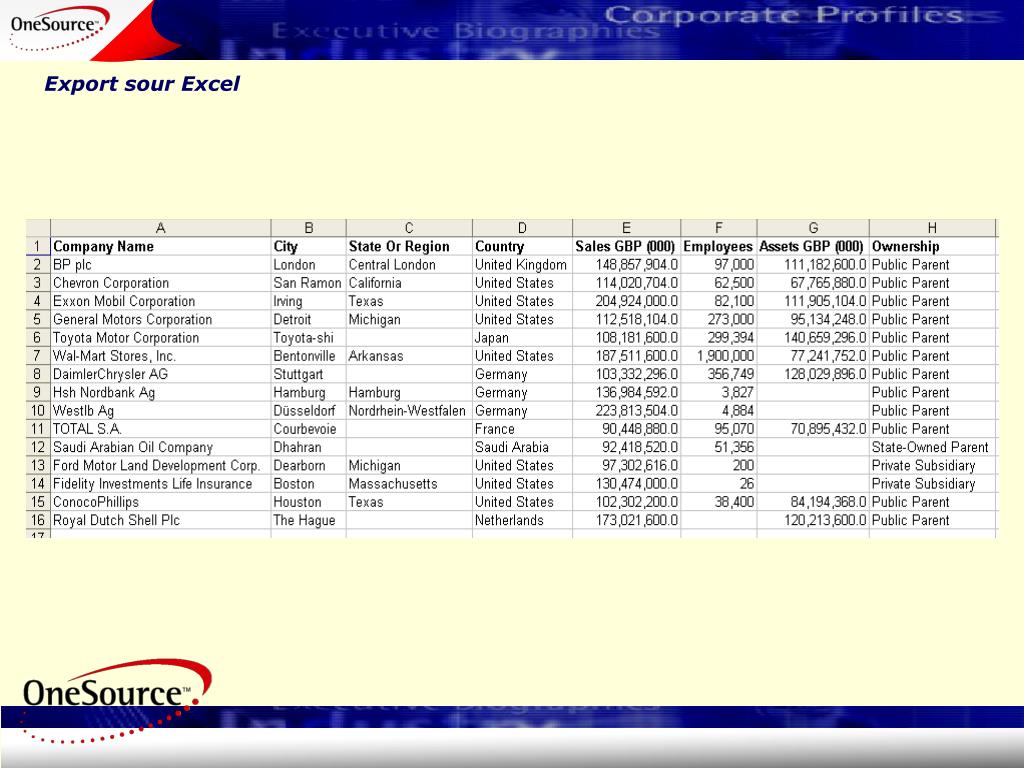The height and width of the screenshot is (768, 1024).
Task: Click the 'Netherlands' country cell
Action: [522, 520]
